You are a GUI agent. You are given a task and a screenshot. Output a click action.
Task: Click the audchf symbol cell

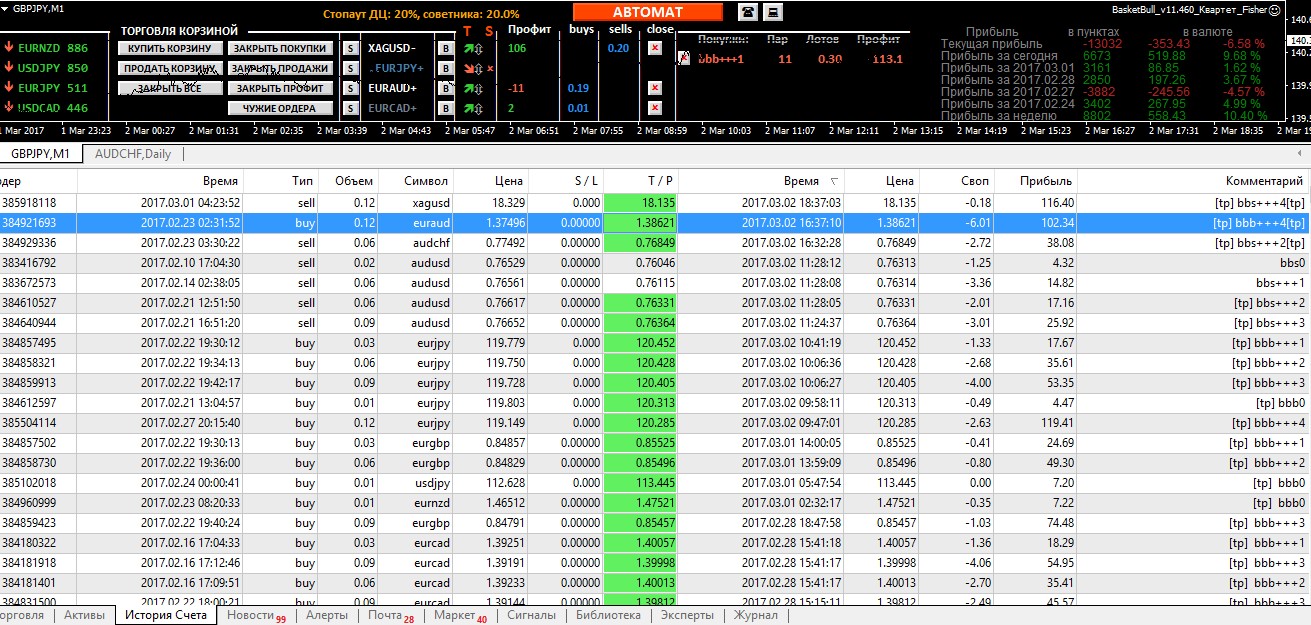click(x=416, y=242)
